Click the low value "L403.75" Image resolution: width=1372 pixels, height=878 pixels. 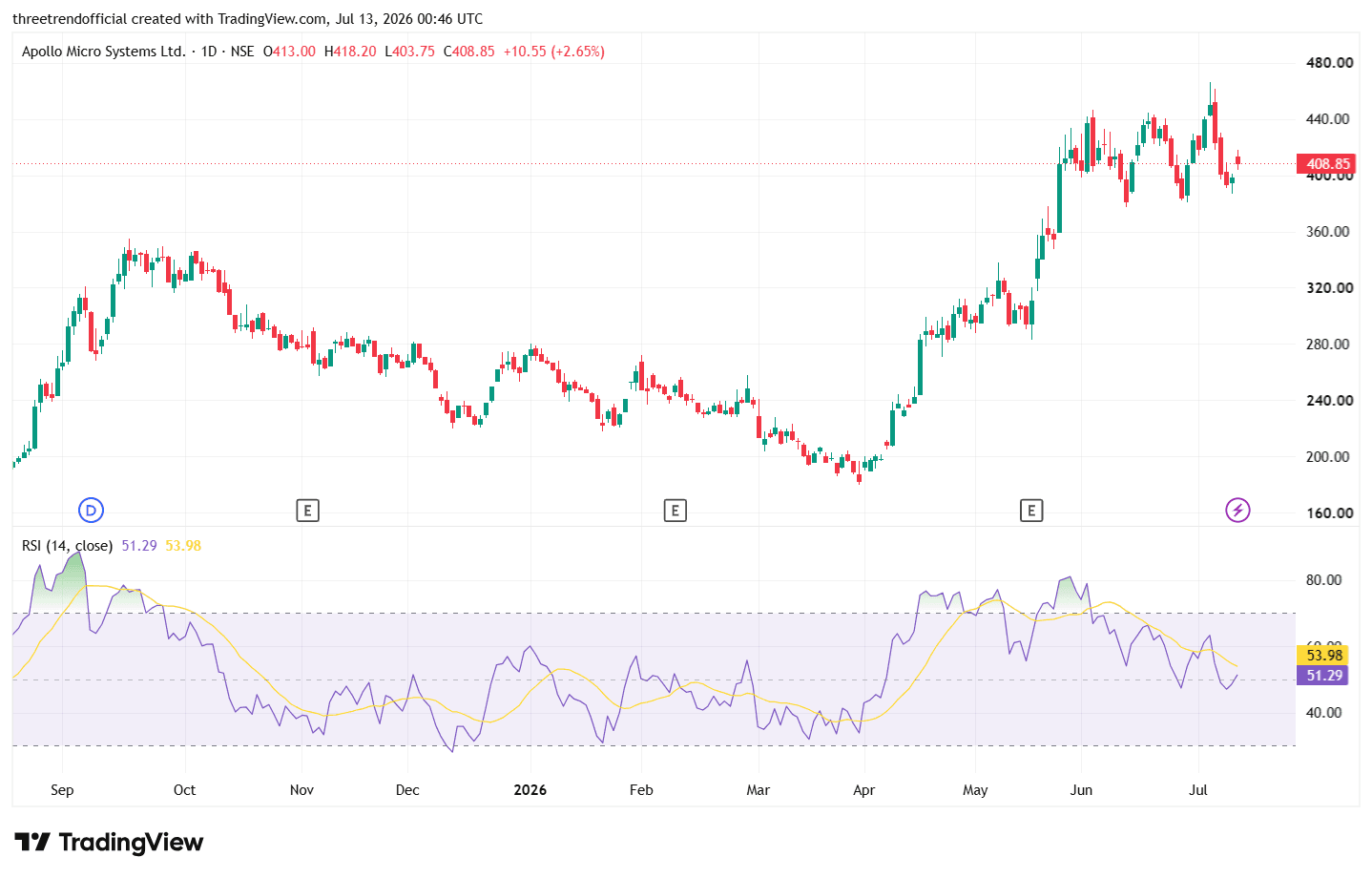(410, 52)
